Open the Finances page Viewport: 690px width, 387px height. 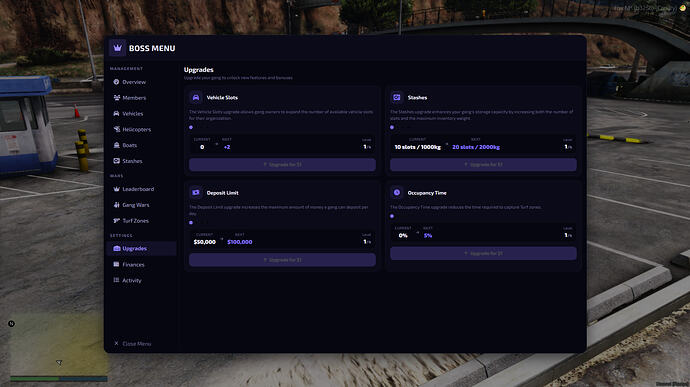click(x=141, y=265)
